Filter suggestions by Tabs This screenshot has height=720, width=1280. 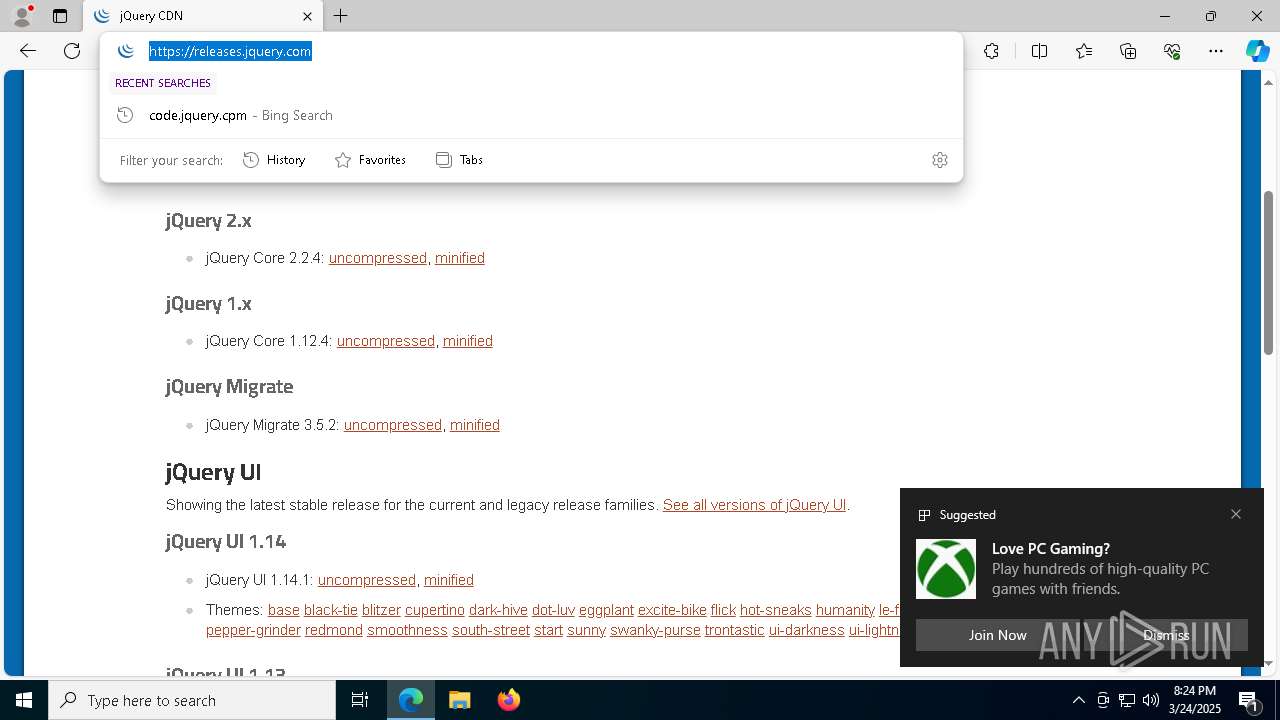coord(459,160)
